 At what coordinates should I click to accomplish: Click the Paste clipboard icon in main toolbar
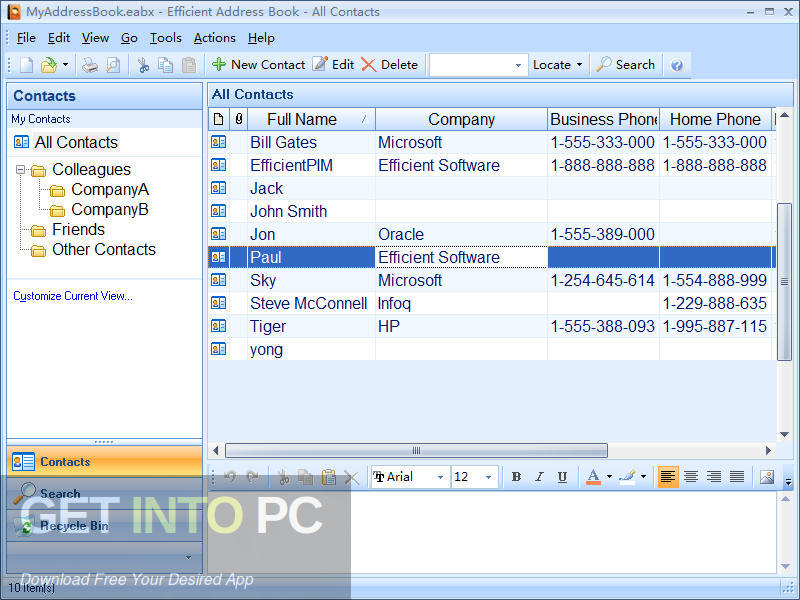coord(189,65)
